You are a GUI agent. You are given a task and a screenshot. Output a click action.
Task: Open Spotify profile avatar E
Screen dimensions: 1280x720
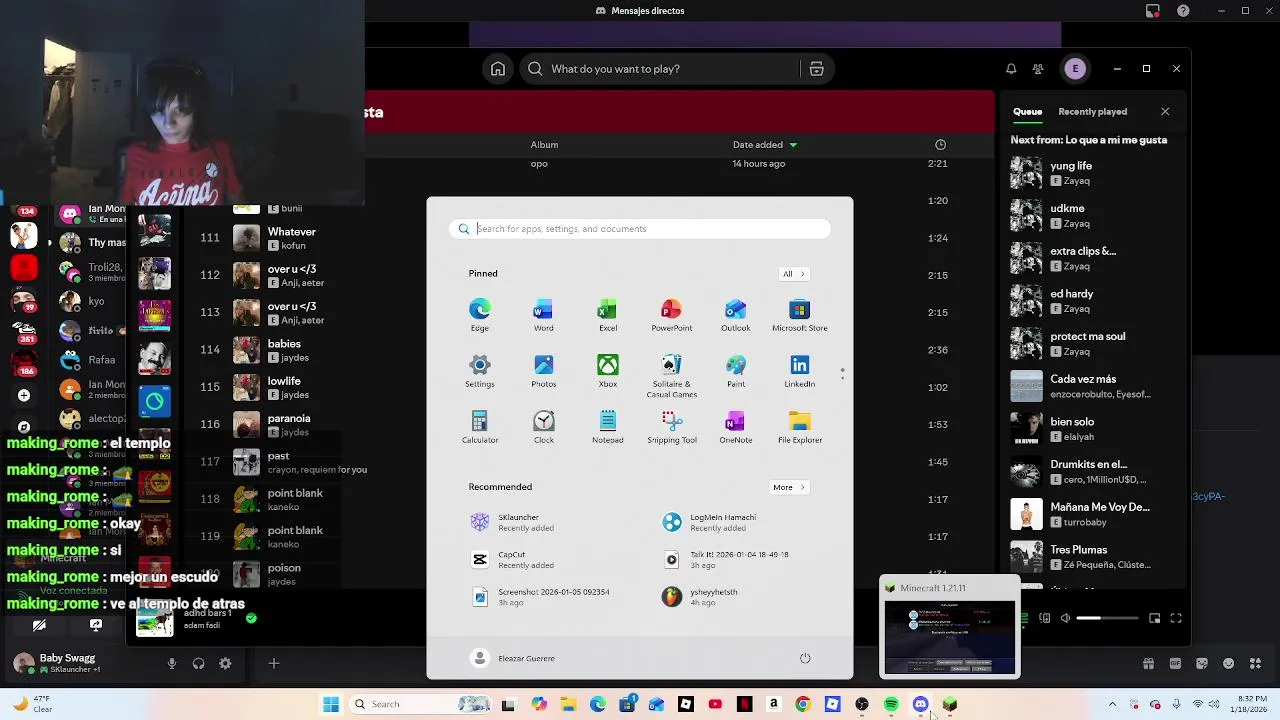1075,69
